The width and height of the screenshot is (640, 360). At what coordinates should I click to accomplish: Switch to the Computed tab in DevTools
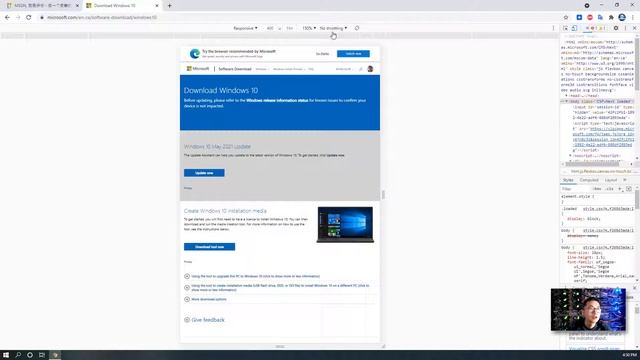click(x=589, y=180)
